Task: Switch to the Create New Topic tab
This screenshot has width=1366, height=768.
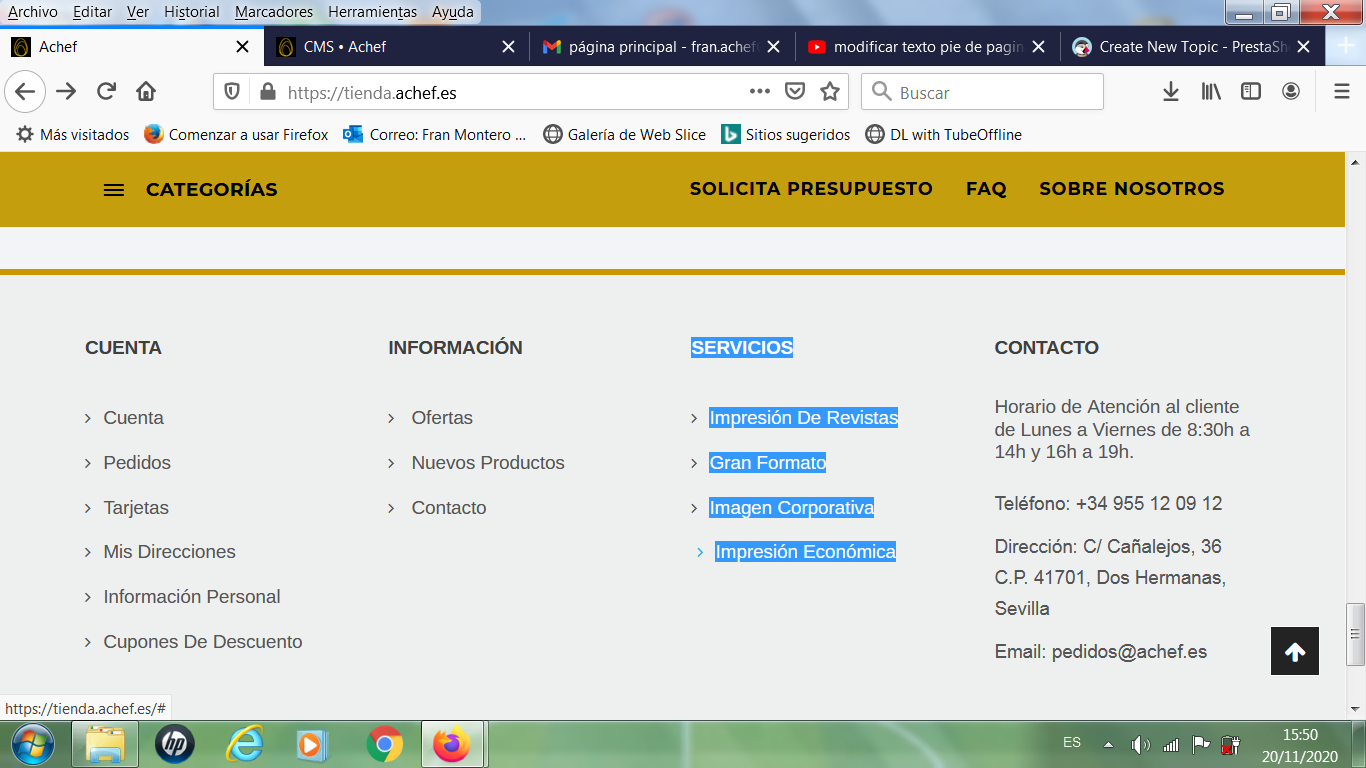Action: tap(1192, 47)
